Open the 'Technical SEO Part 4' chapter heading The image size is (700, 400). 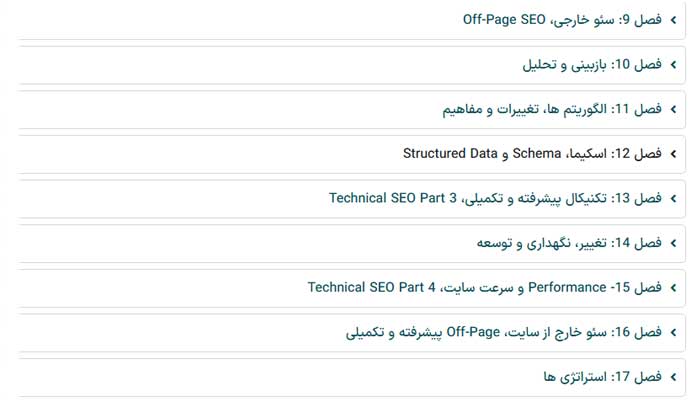485,288
